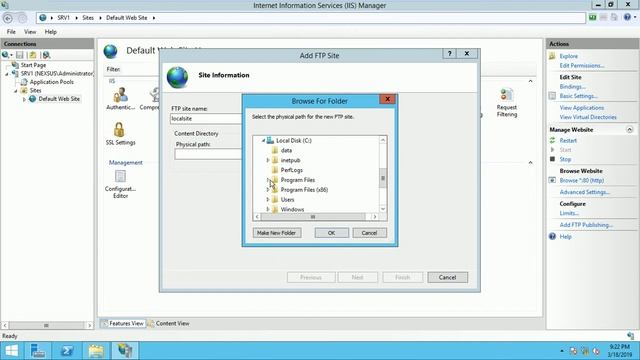Click folder tree horizontal scrollbar right arrow
The width and height of the screenshot is (640, 360).
tap(375, 217)
